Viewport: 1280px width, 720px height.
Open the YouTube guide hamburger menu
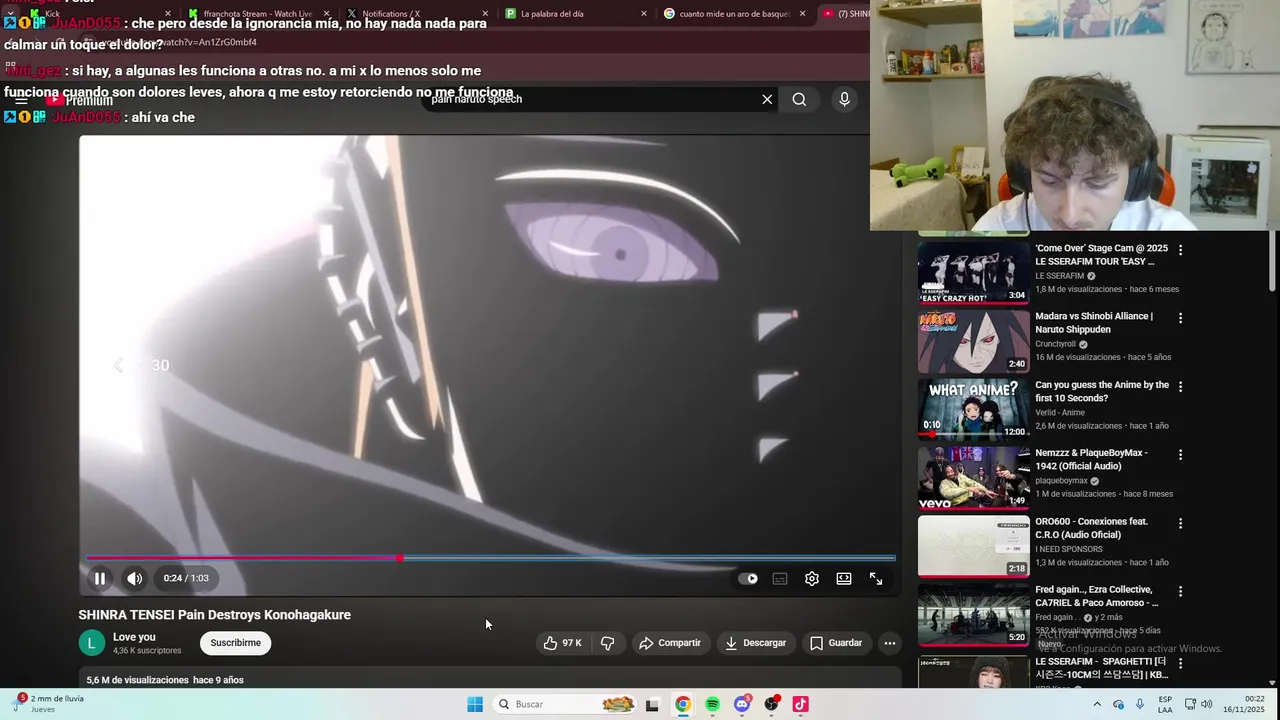point(21,100)
